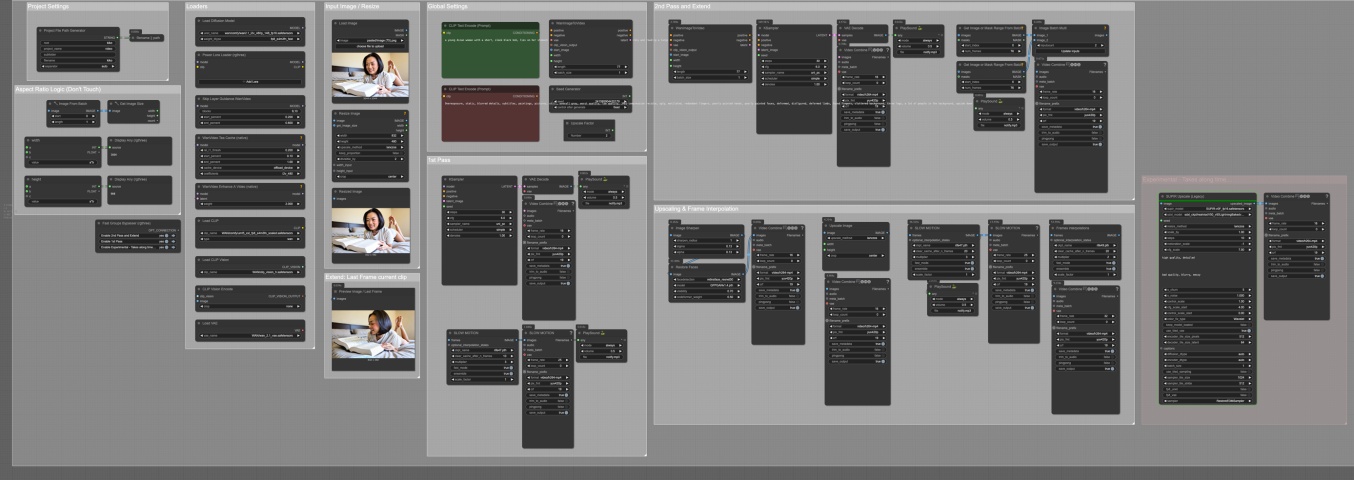This screenshot has width=1354, height=480.
Task: Collapse the Load Image node
Action: (337, 23)
